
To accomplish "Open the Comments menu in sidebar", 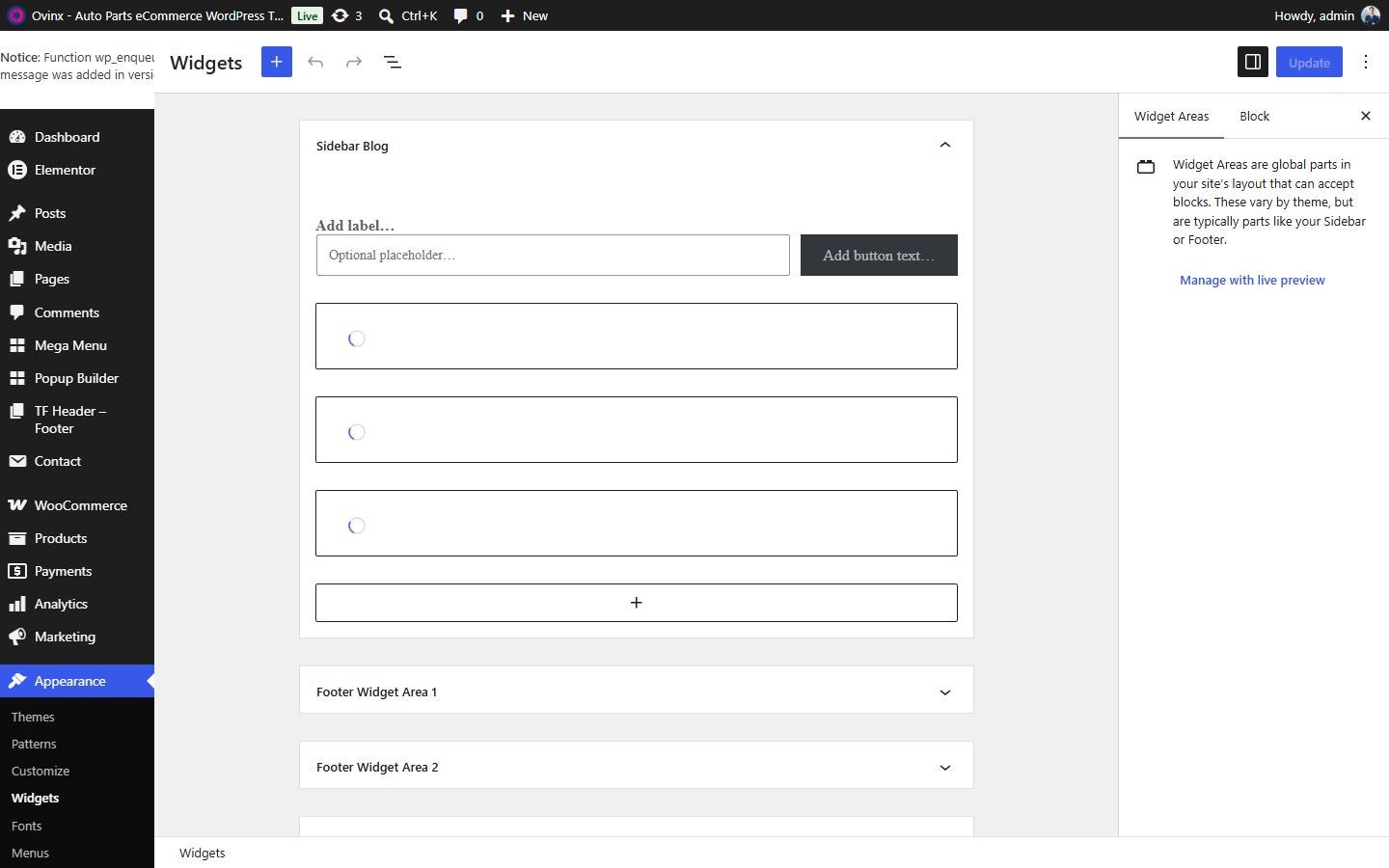I will (77, 312).
